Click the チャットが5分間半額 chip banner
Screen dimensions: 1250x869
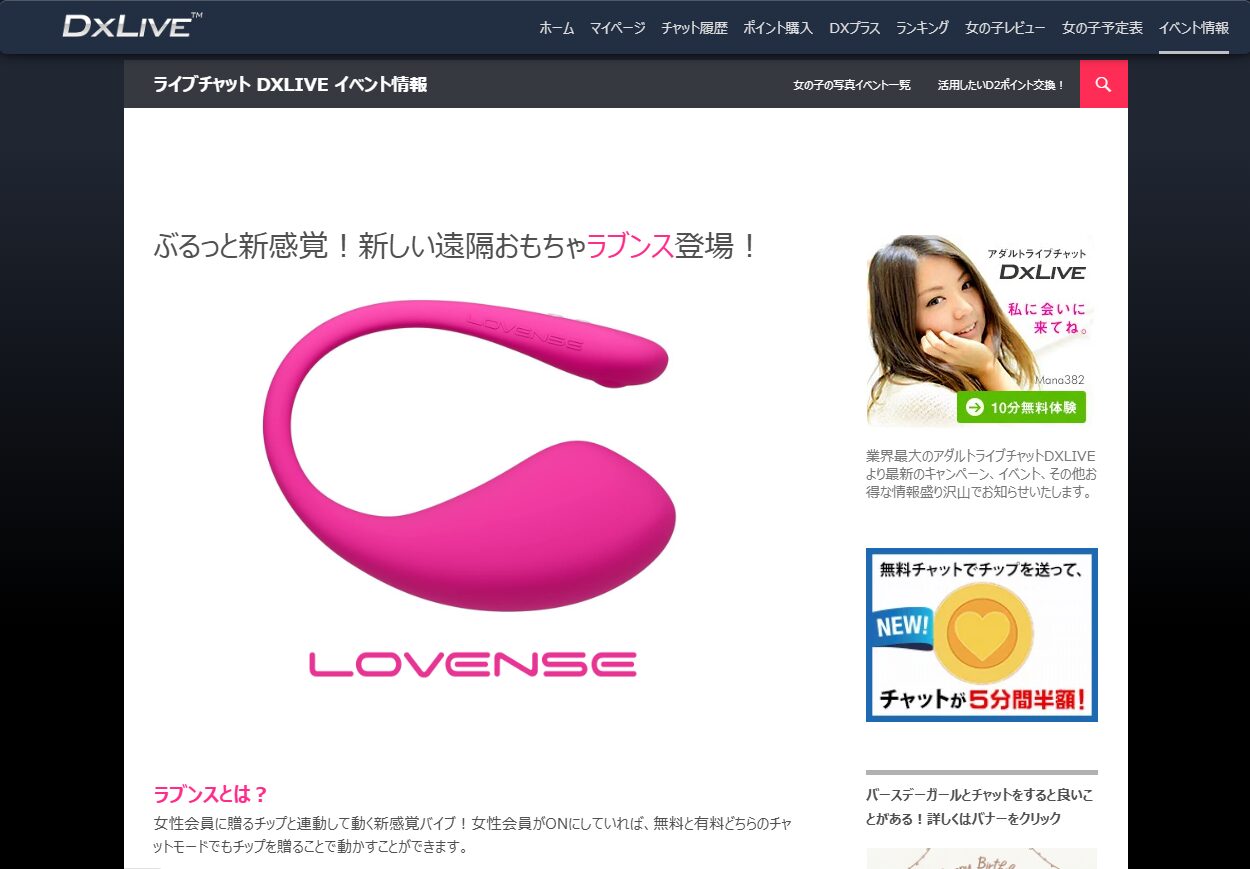point(982,634)
